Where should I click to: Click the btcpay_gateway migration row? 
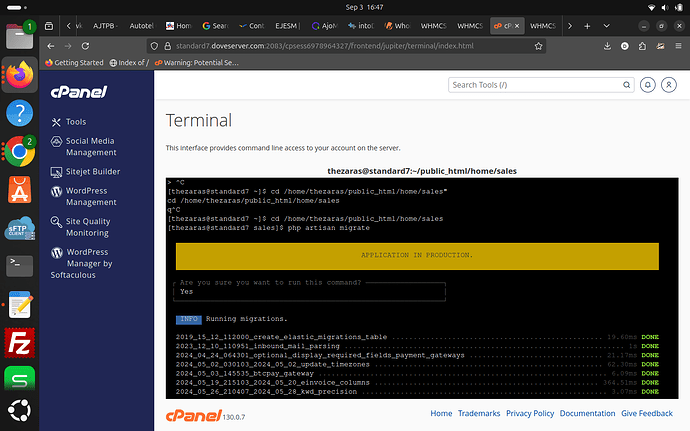pyautogui.click(x=417, y=373)
